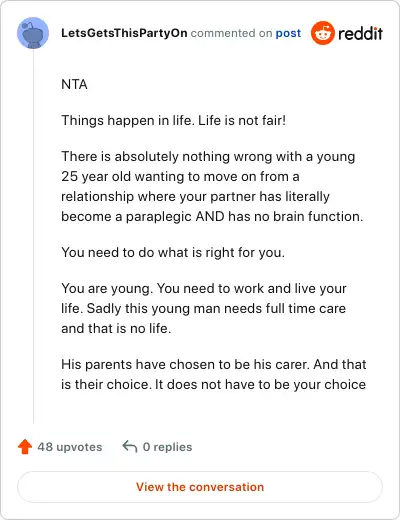
Task: Click the NTA verdict text
Action: (x=74, y=84)
